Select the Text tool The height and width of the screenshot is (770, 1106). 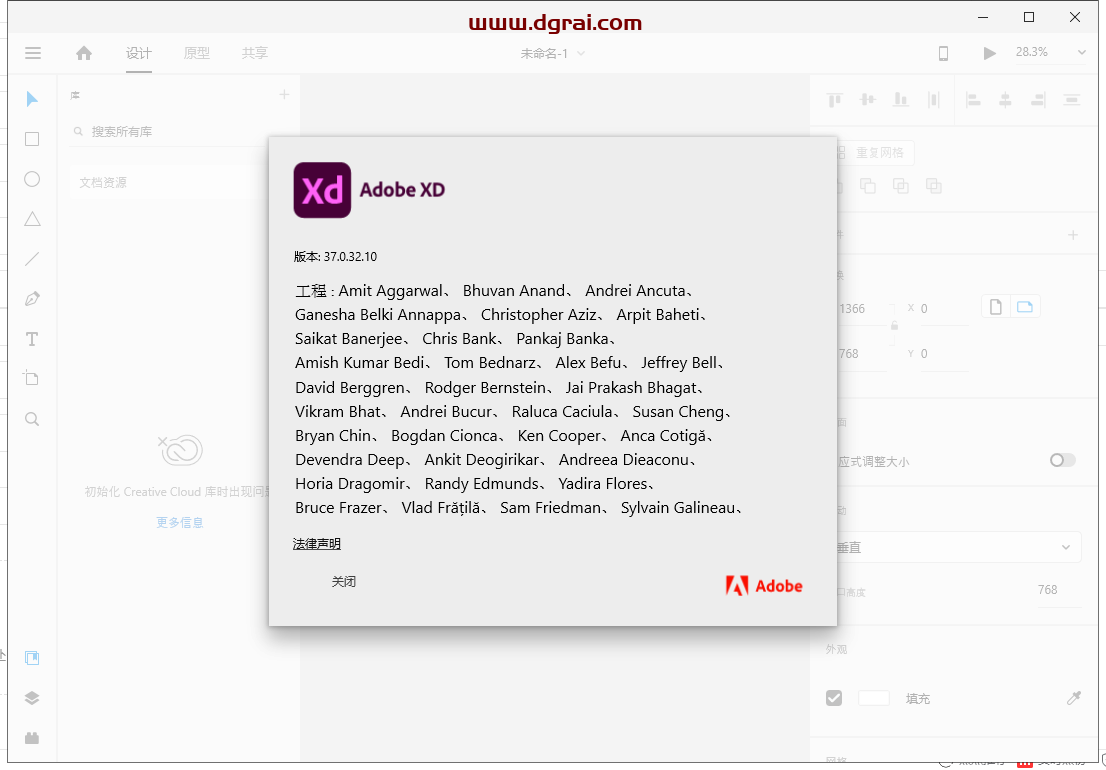32,339
